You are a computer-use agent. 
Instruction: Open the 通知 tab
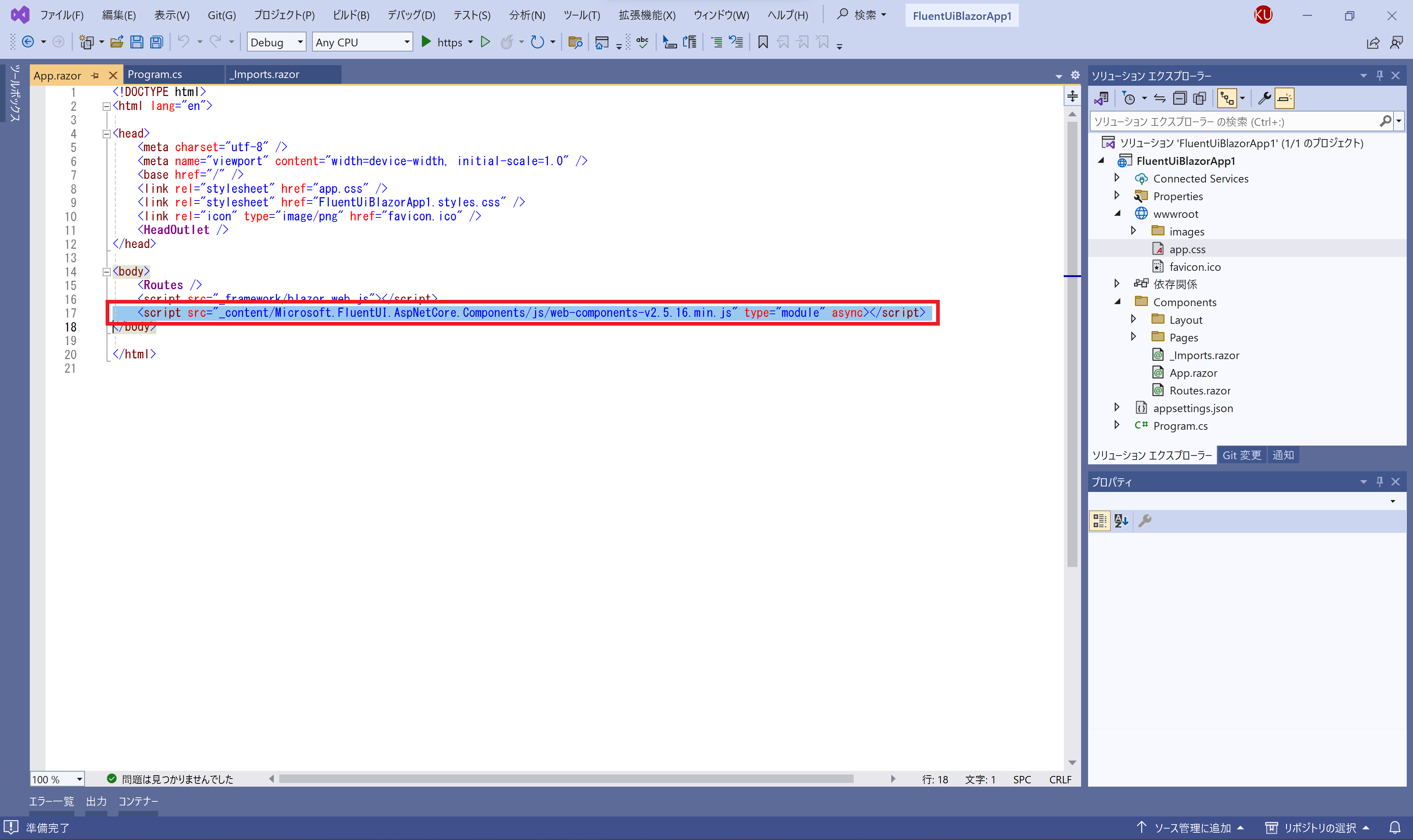(x=1283, y=455)
